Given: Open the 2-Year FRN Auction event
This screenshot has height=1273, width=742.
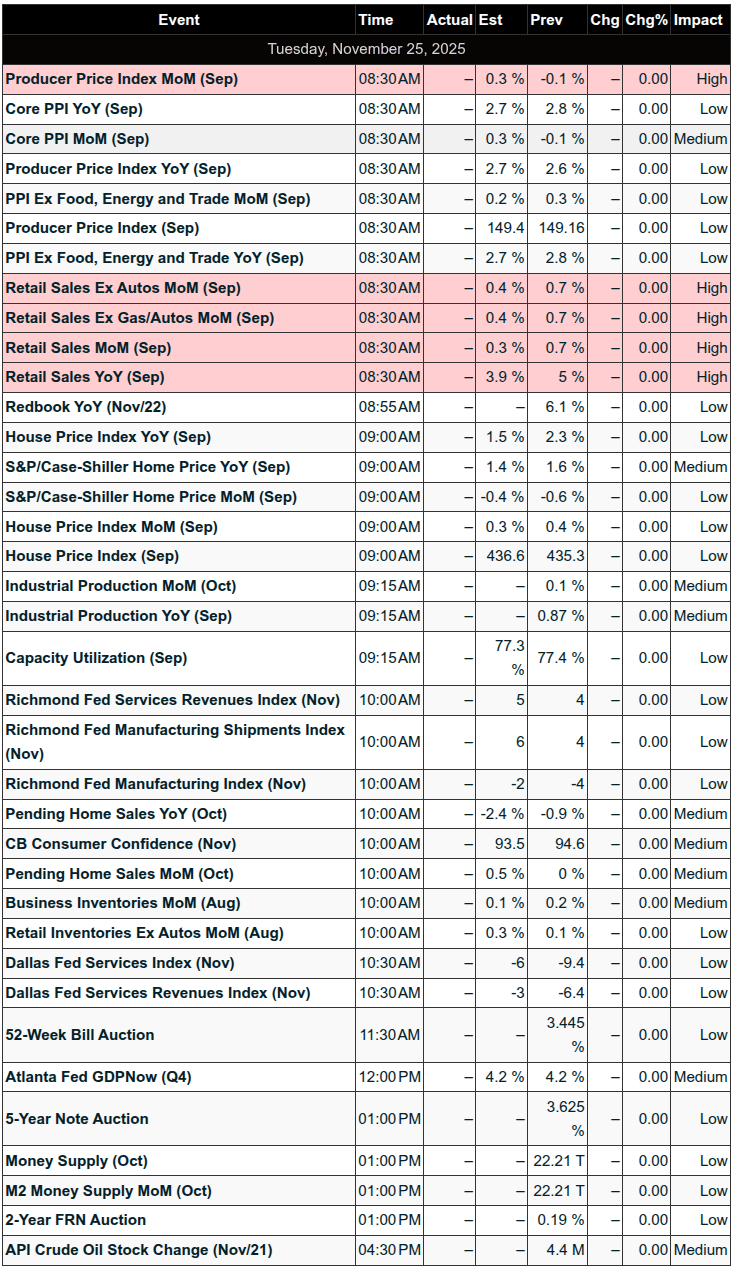Looking at the screenshot, I should [76, 1220].
